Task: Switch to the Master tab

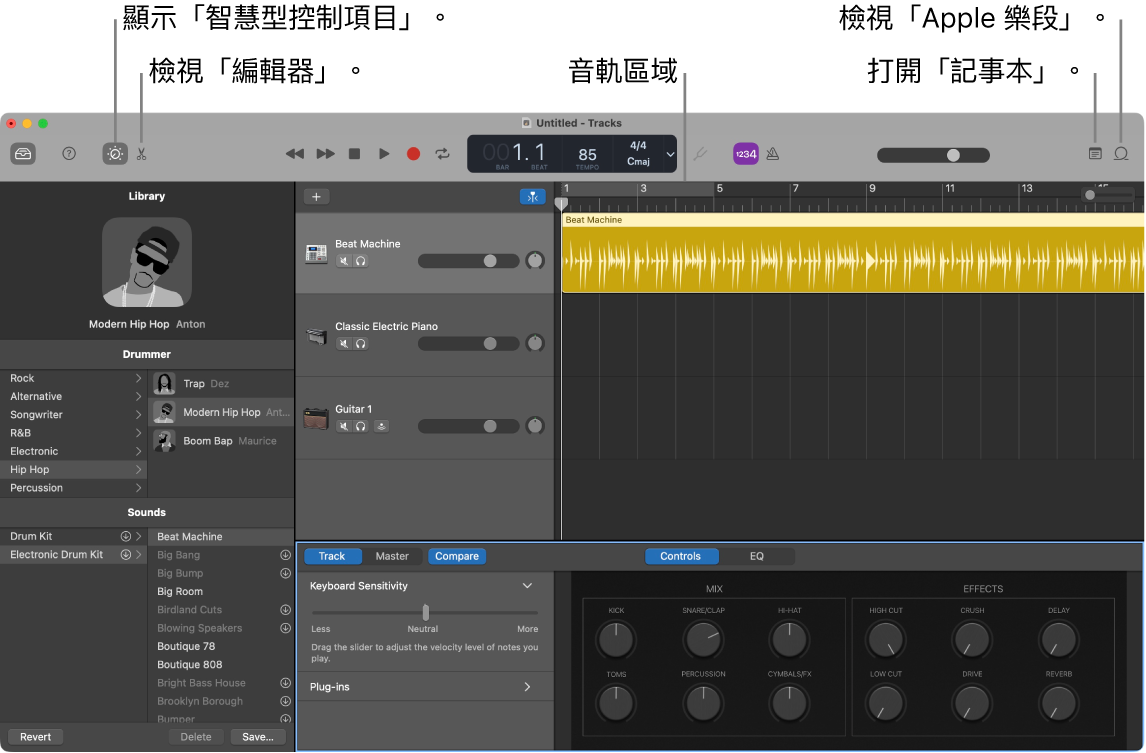Action: pyautogui.click(x=392, y=556)
